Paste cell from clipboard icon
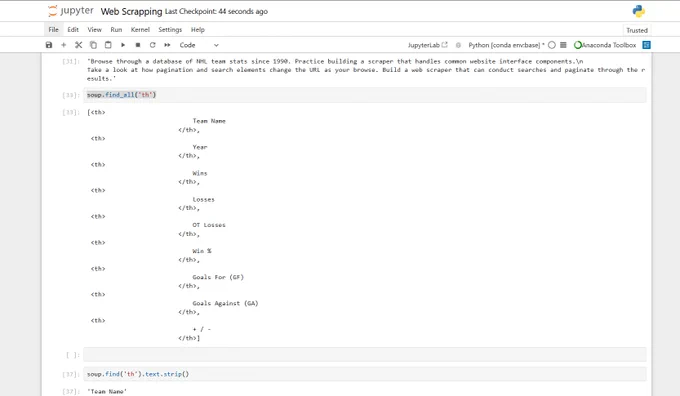Image resolution: width=680 pixels, height=396 pixels. coord(108,45)
